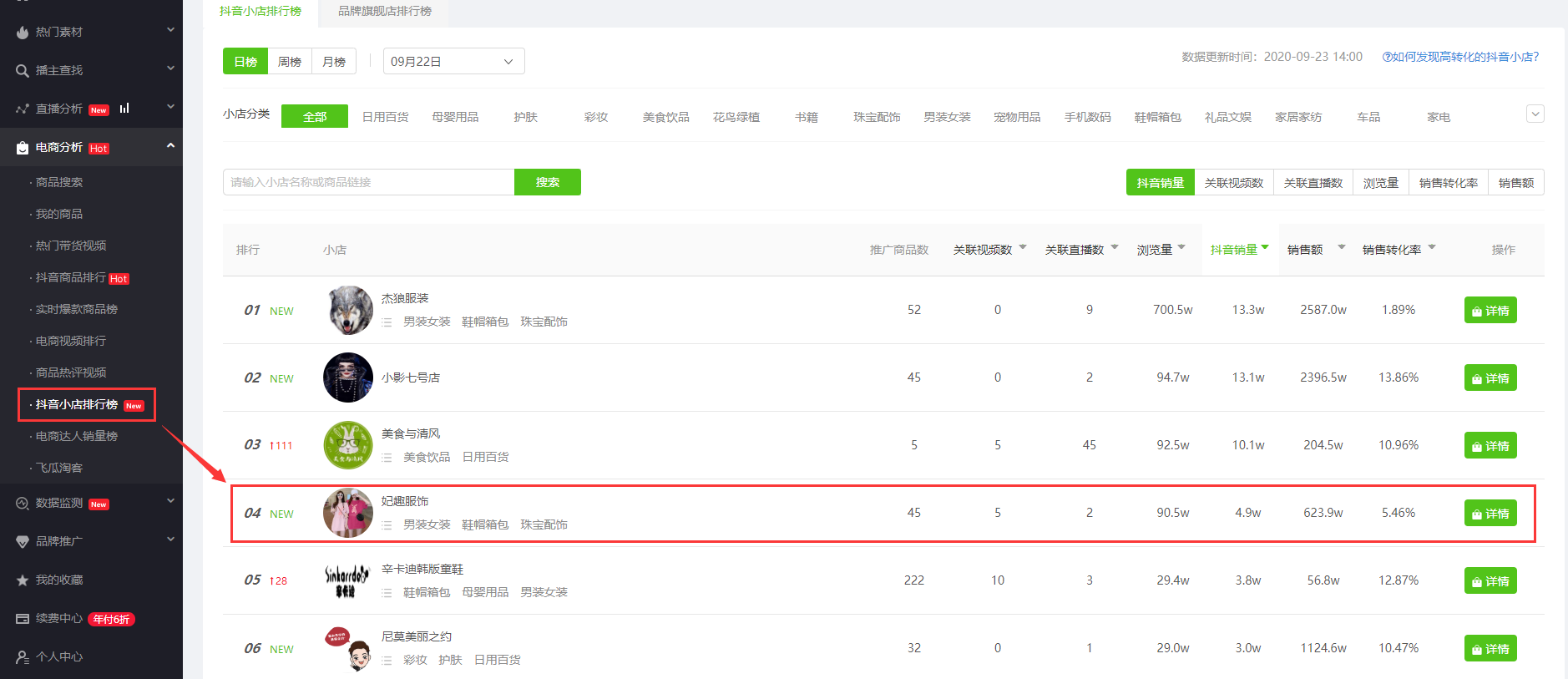Open 杰狼服装 wolf avatar
Viewport: 1568px width, 679px height.
[348, 310]
